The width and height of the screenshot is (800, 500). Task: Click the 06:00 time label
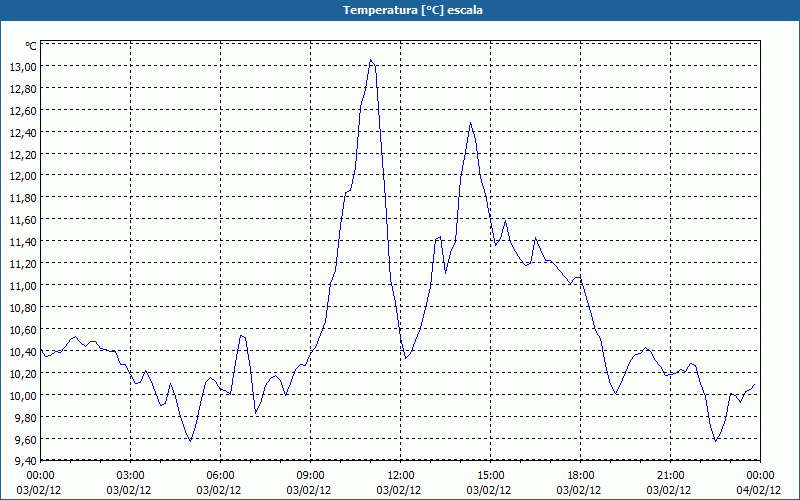[x=220, y=476]
